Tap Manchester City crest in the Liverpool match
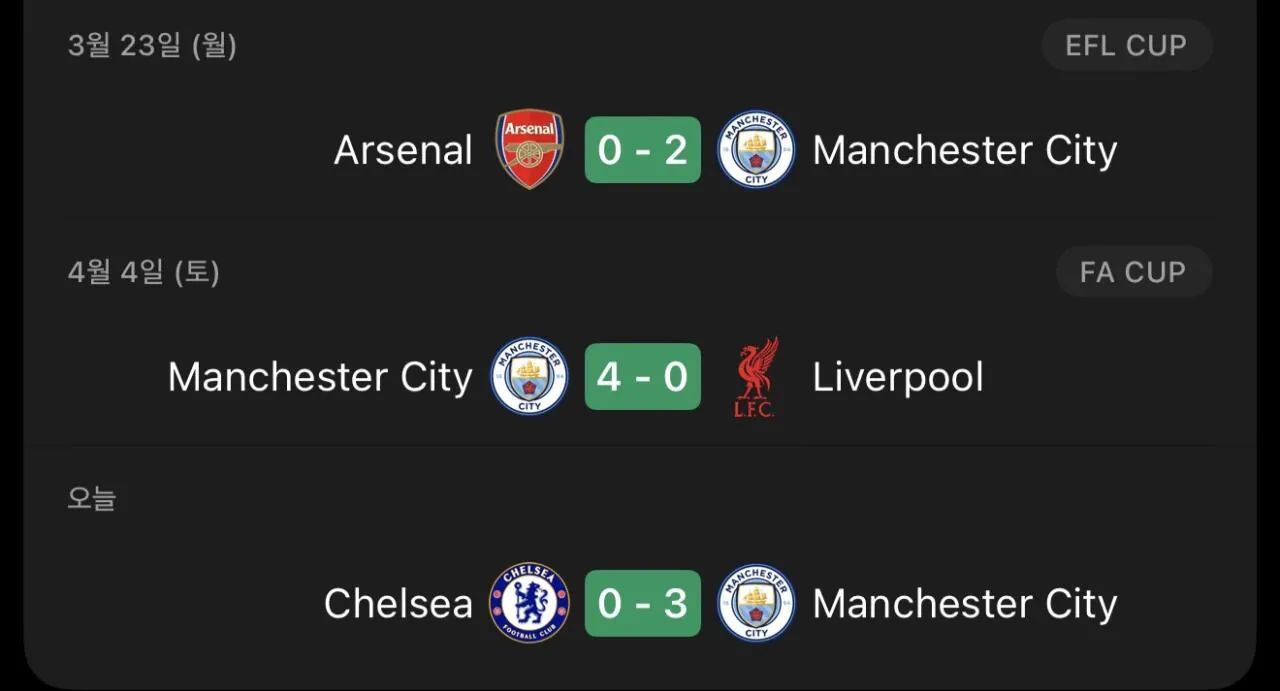Screen dimensions: 1280x691 click(x=529, y=377)
